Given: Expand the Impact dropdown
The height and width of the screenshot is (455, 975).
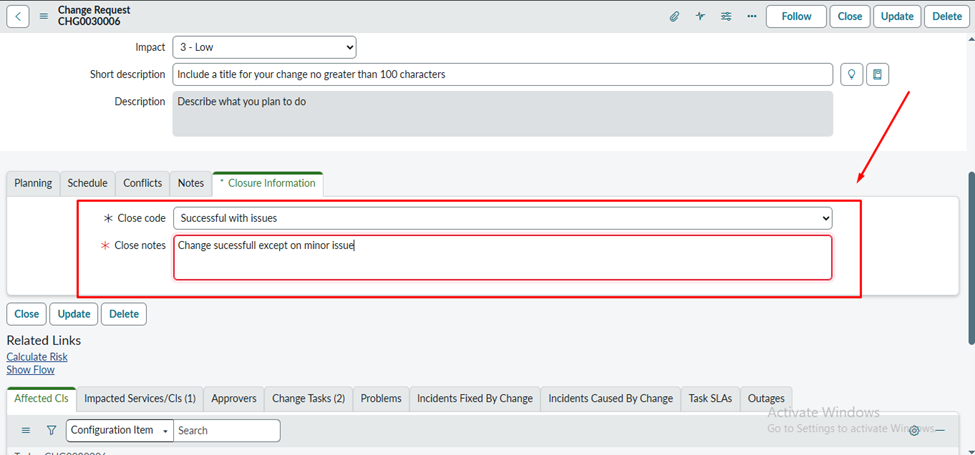Looking at the screenshot, I should point(264,47).
